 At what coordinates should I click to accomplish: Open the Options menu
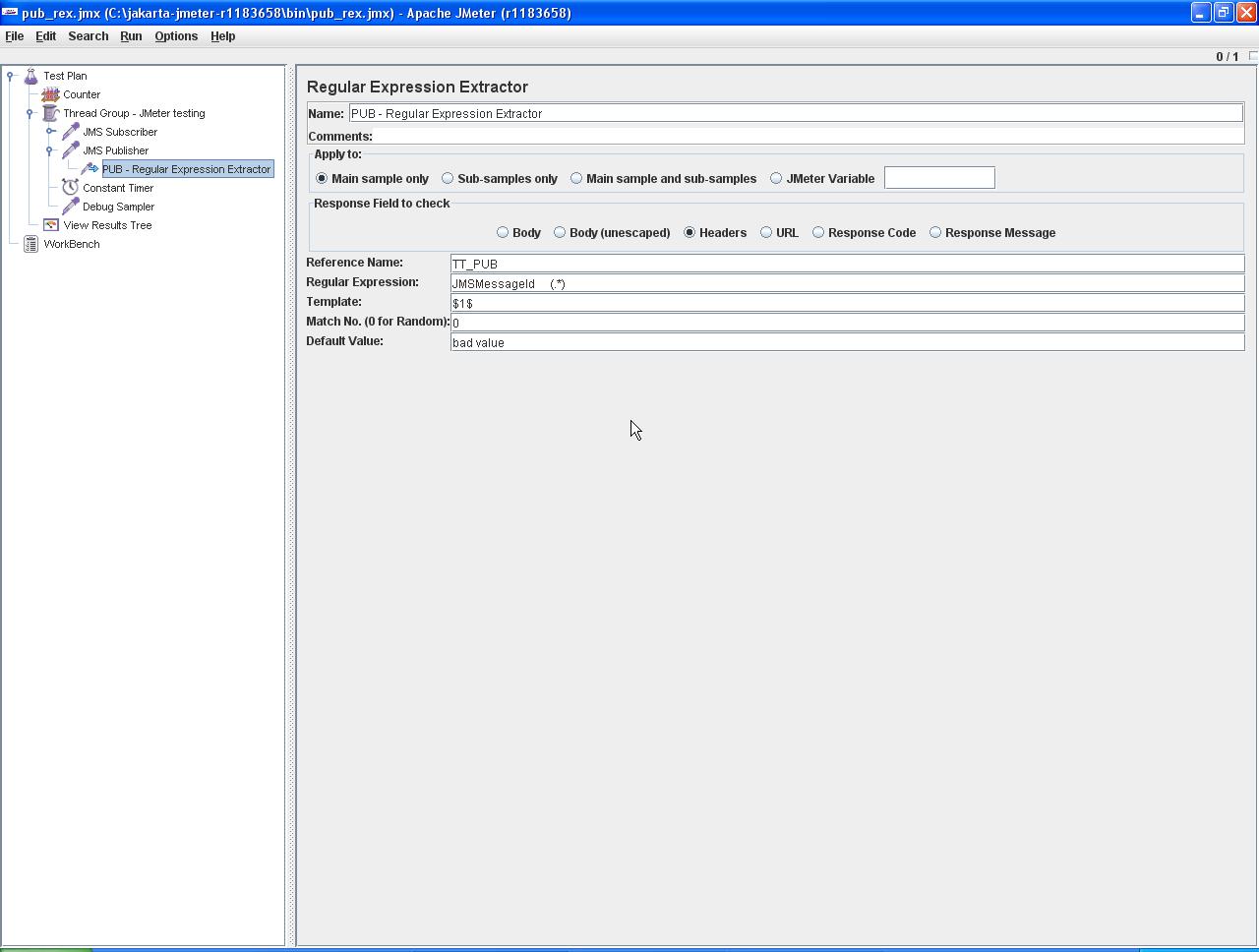pos(176,36)
